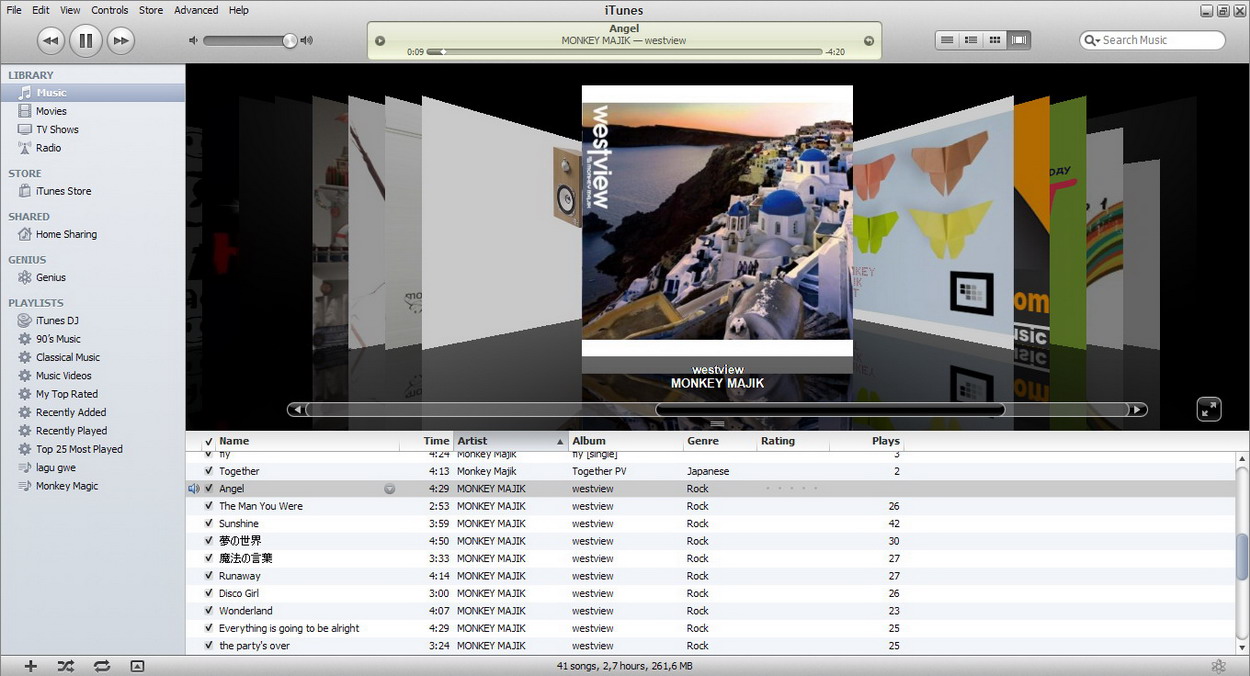Image resolution: width=1250 pixels, height=676 pixels.
Task: Open the Help menu
Action: [238, 10]
